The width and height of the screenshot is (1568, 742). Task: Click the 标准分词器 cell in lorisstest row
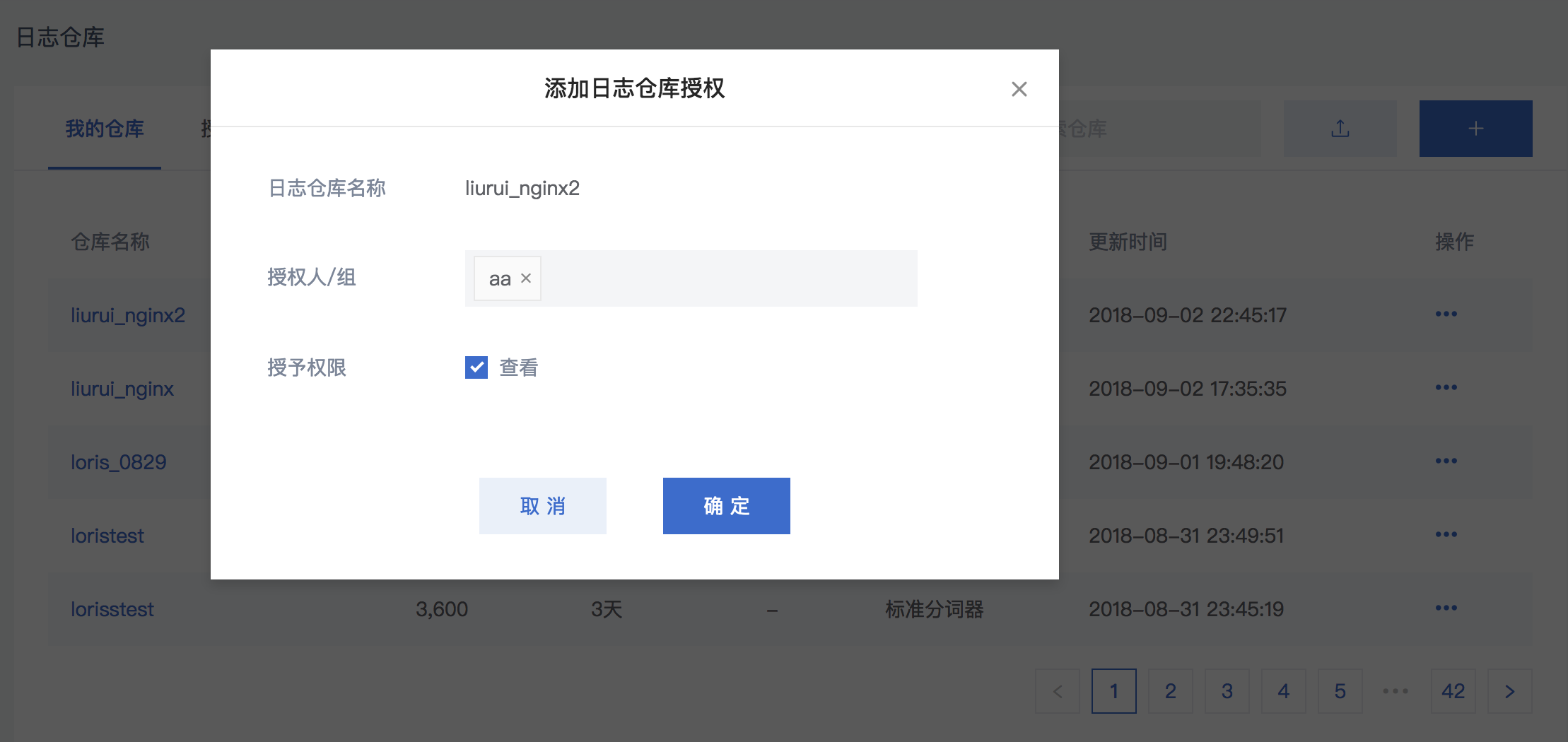(x=935, y=609)
